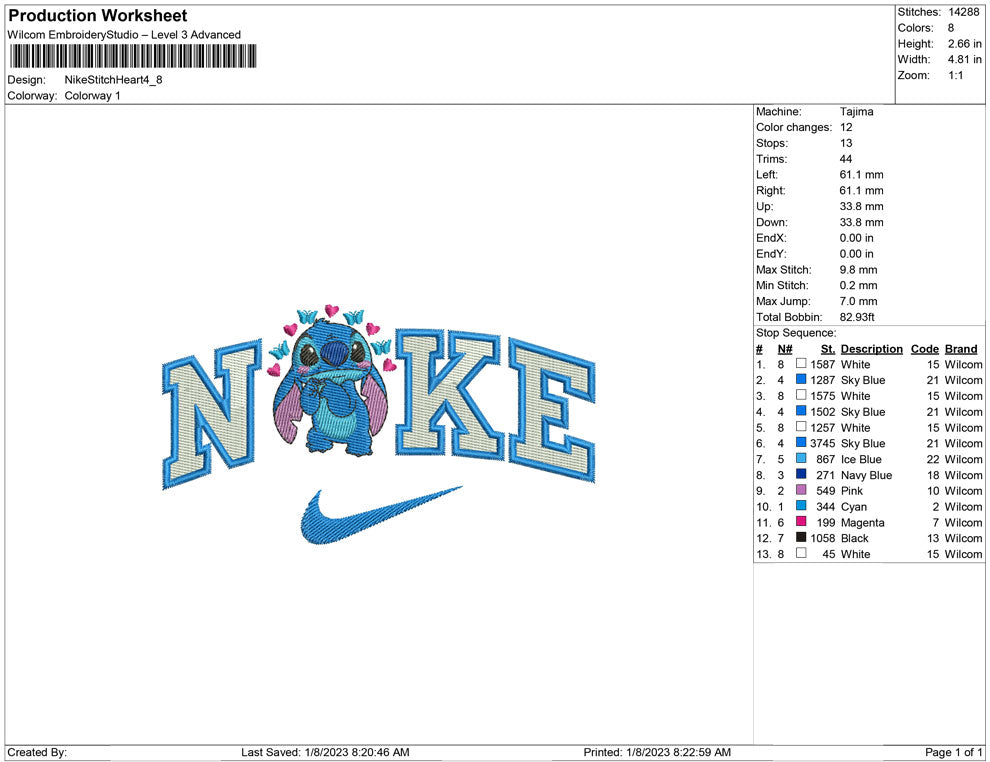Screen dimensions: 990x762
Task: Click the Max Stitch value 9.8 mm
Action: (x=858, y=269)
